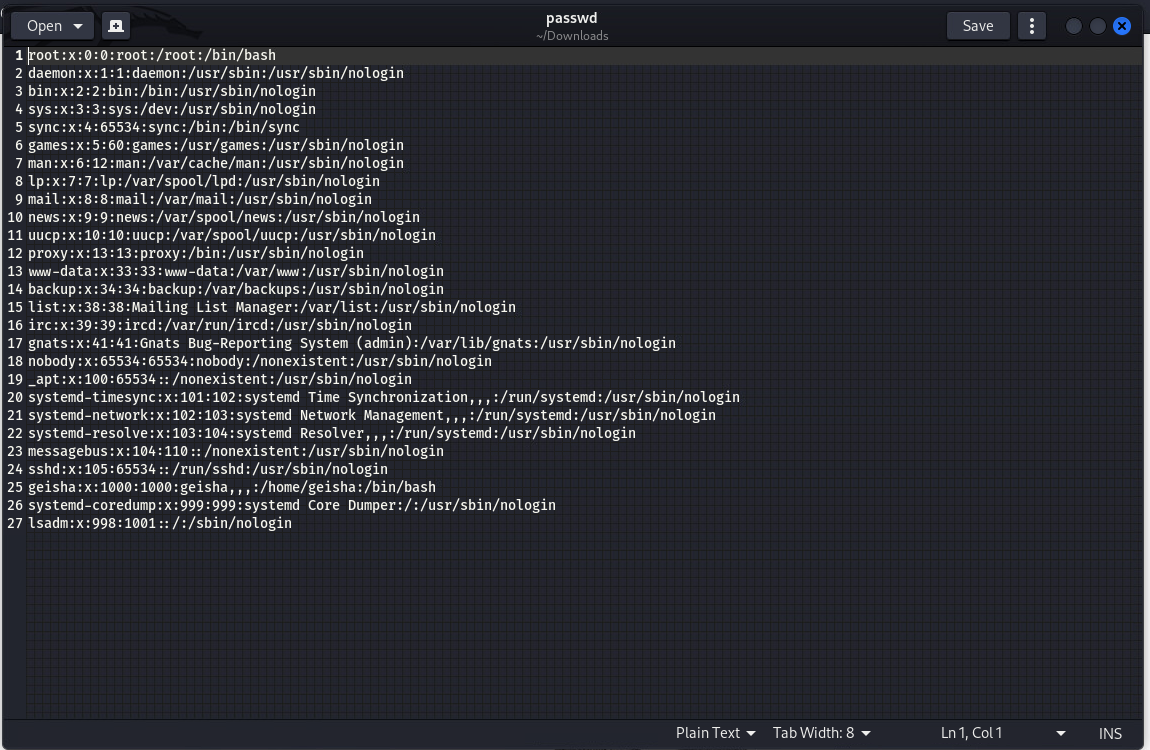Select the games:x:5:60 line
Viewport: 1150px width, 750px height.
point(216,145)
